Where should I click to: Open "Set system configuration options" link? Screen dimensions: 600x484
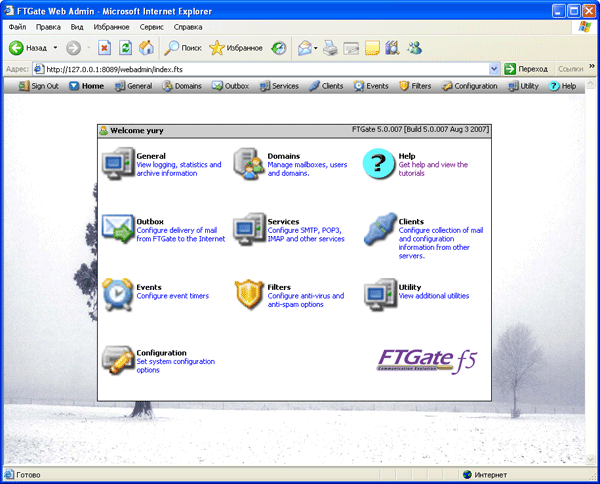pyautogui.click(x=176, y=366)
